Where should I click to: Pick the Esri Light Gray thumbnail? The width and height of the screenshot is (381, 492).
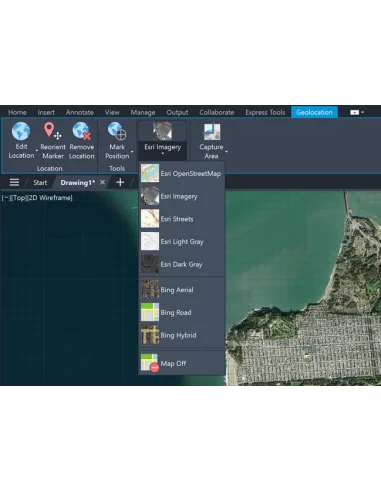tap(150, 241)
